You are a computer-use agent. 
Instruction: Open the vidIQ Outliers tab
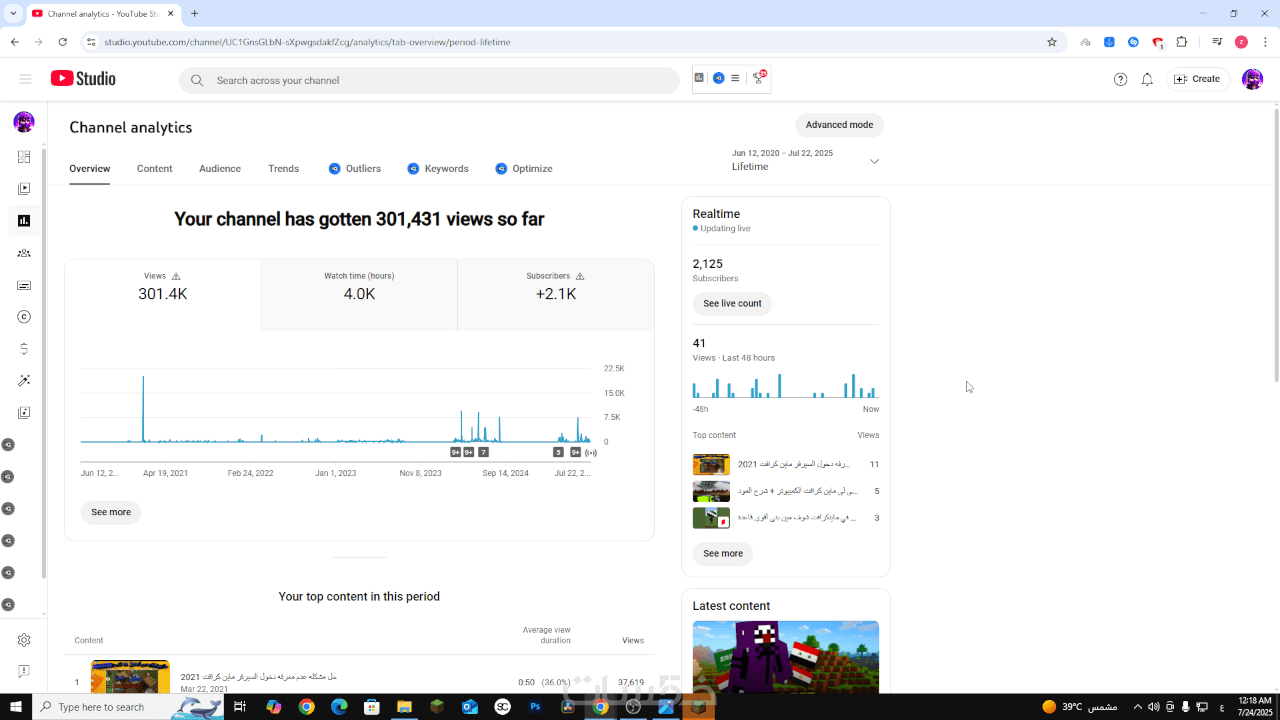tap(355, 168)
